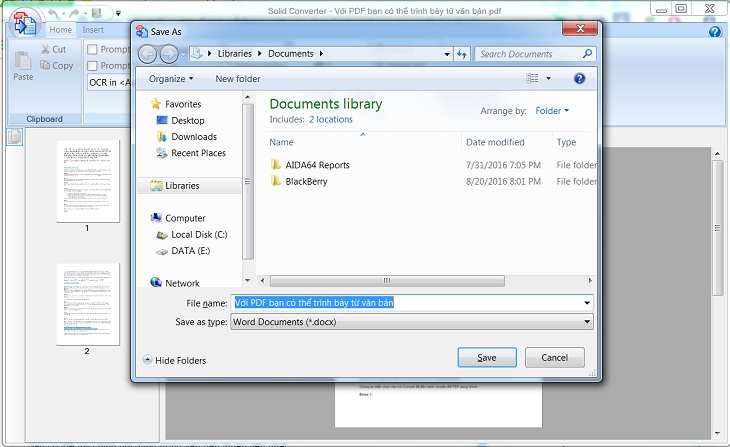The image size is (730, 447).
Task: Open the Arrange by Folder dropdown
Action: tap(552, 110)
